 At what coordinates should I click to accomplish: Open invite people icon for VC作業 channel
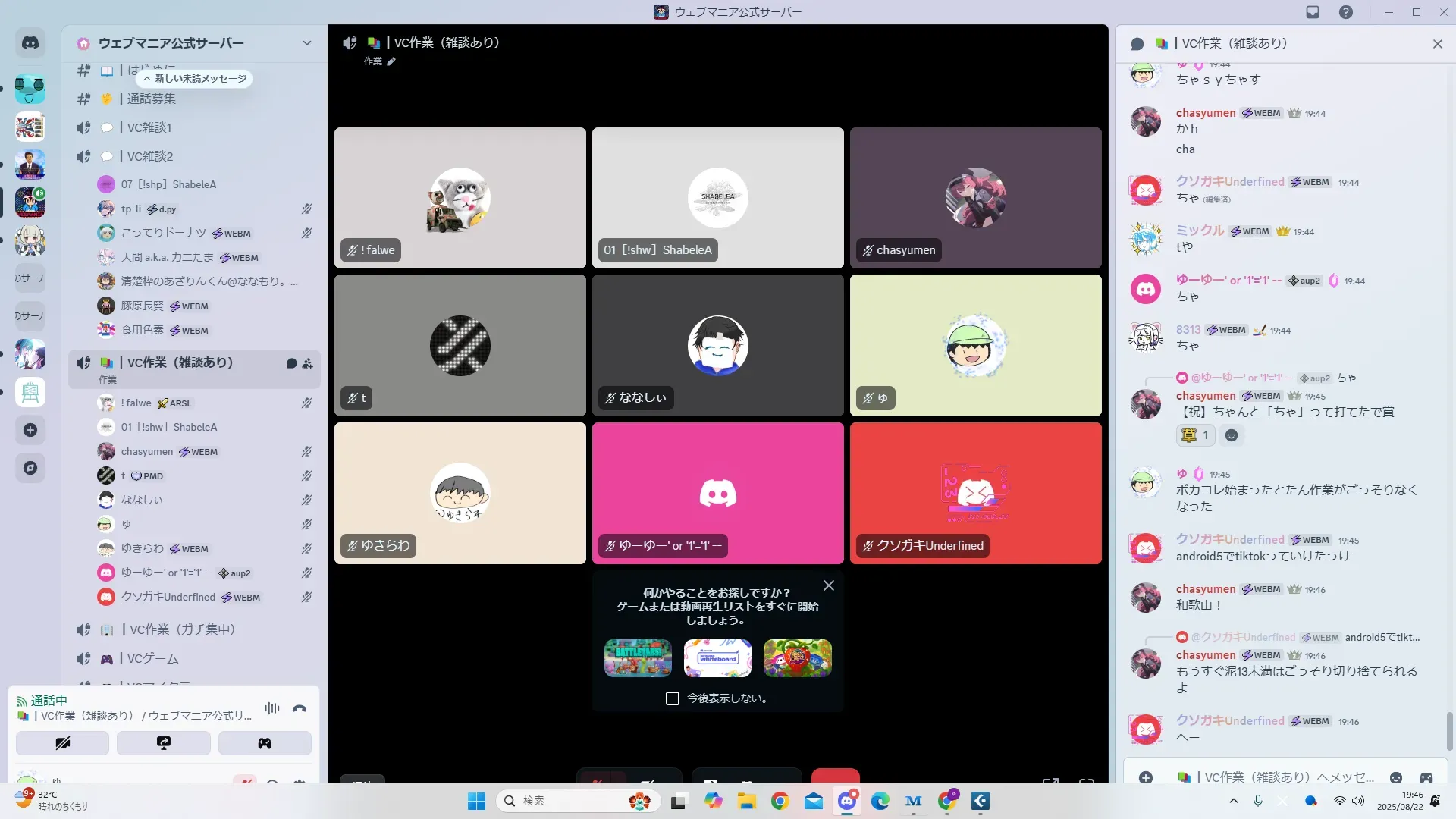pos(307,363)
